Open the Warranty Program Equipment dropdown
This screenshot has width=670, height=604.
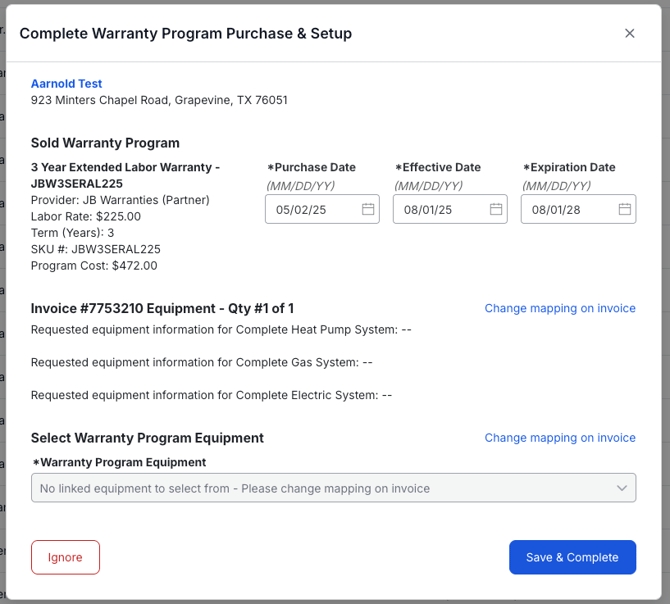tap(320, 488)
